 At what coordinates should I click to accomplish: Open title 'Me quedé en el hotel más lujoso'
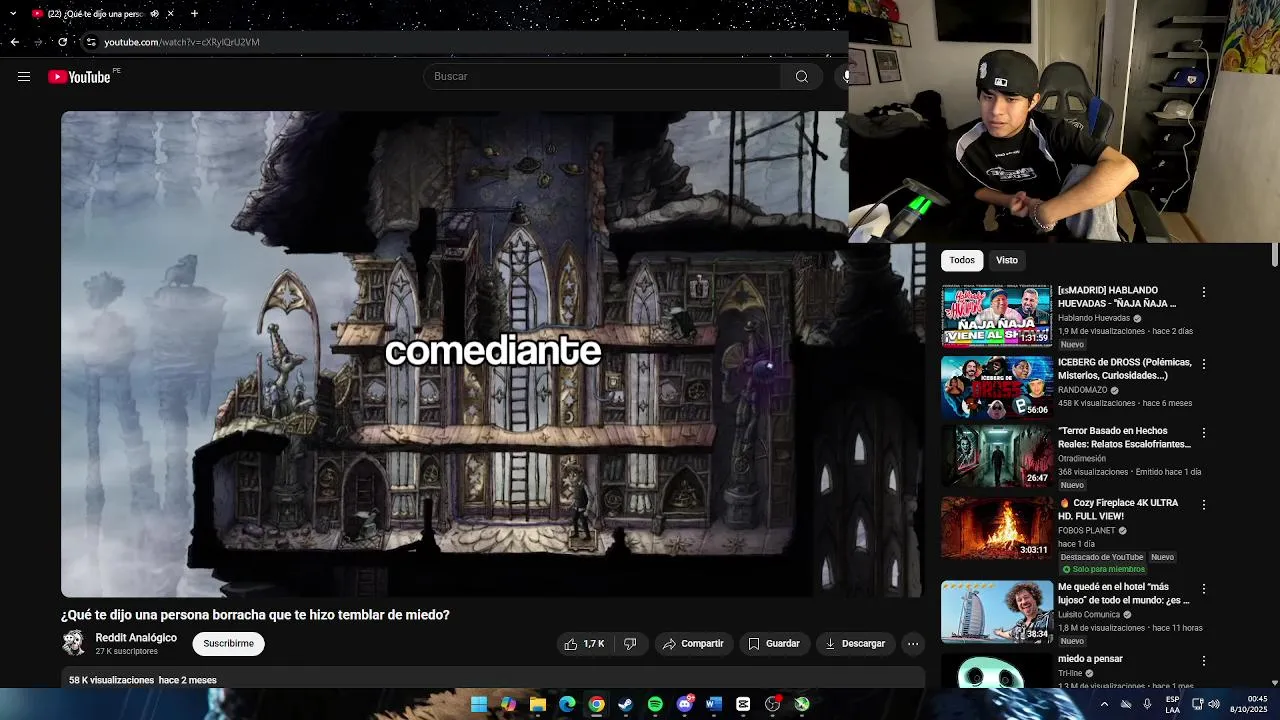coord(1123,594)
